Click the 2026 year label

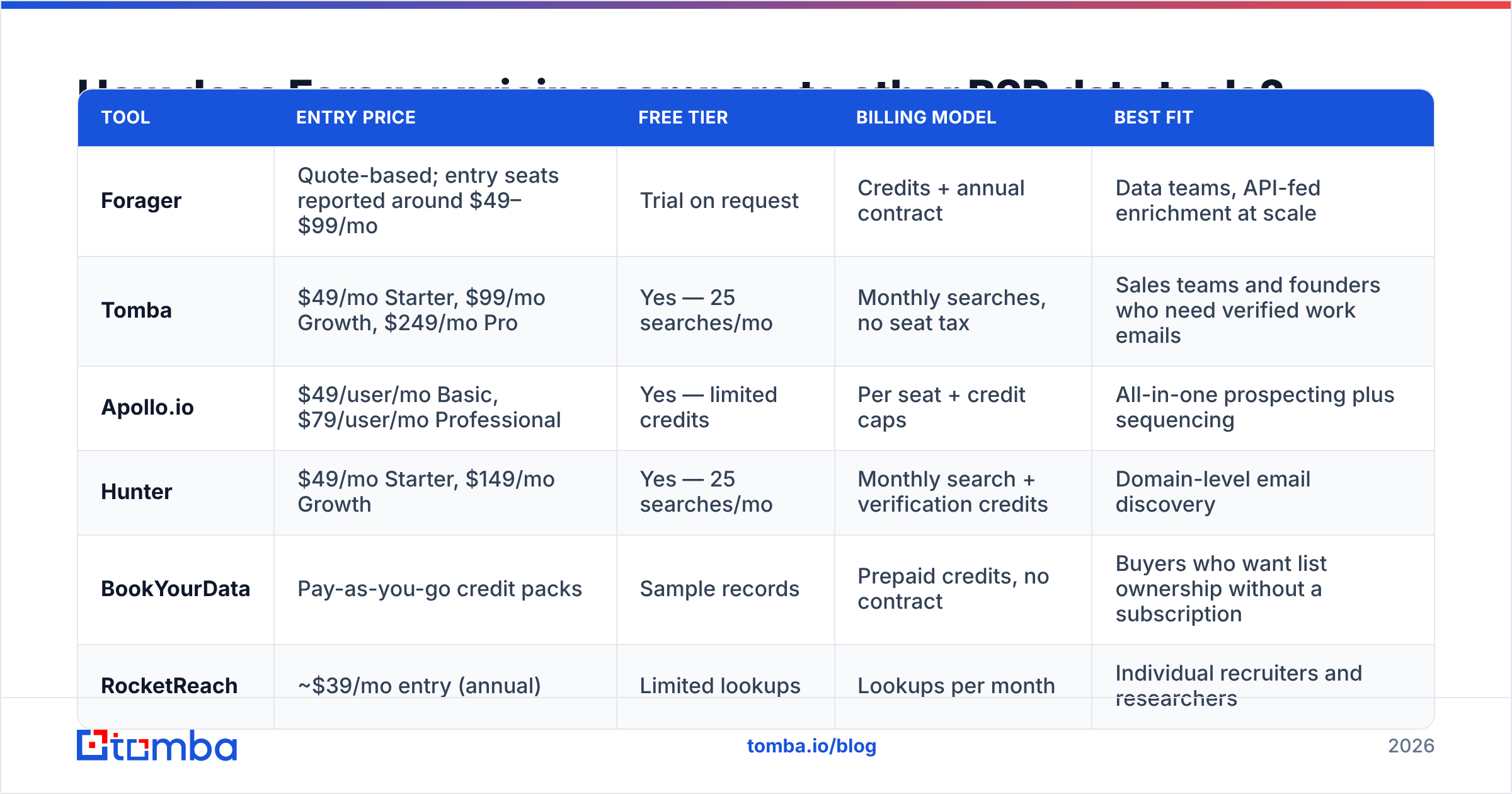tap(1411, 746)
